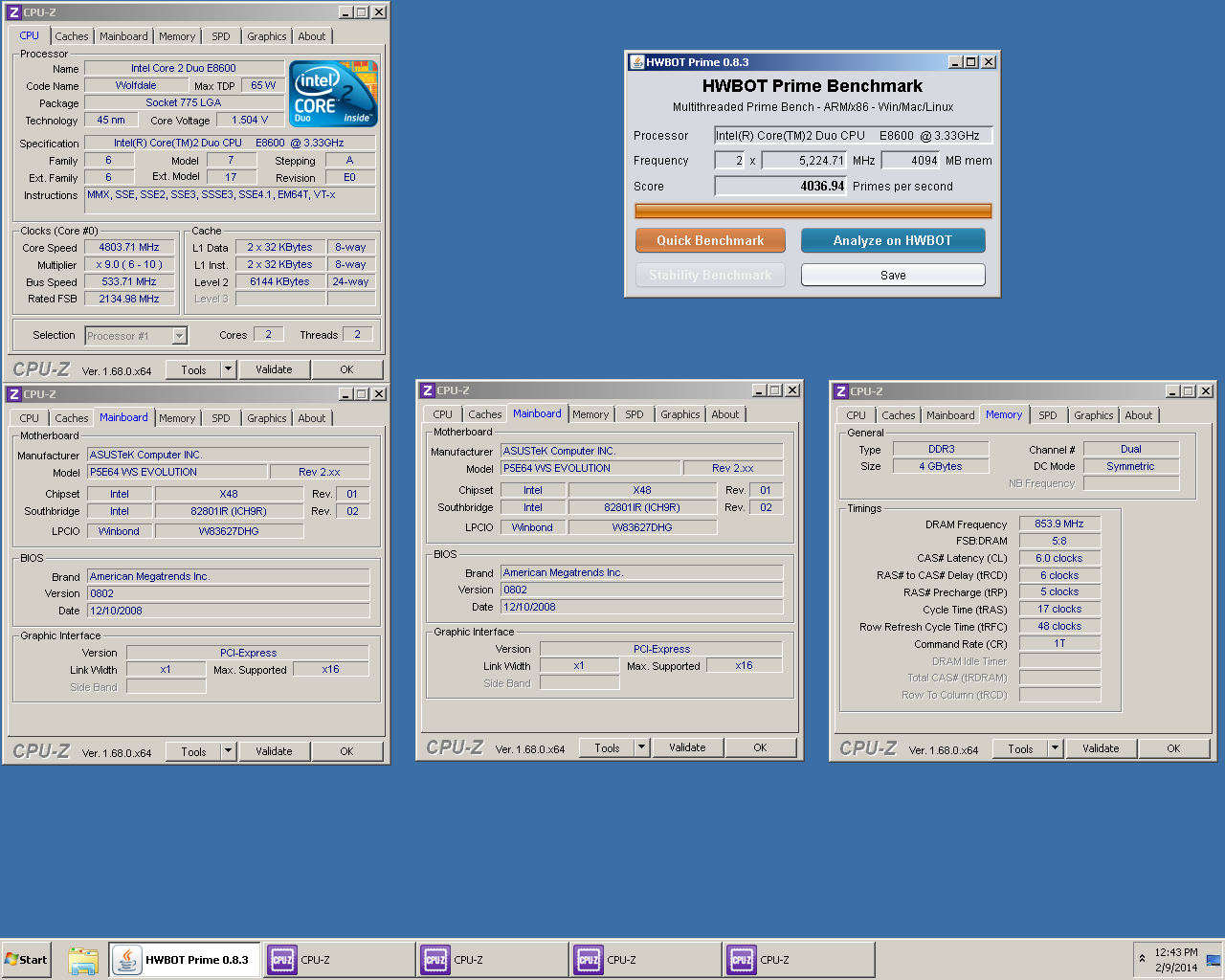
Task: Open the Start menu
Action: [x=26, y=960]
